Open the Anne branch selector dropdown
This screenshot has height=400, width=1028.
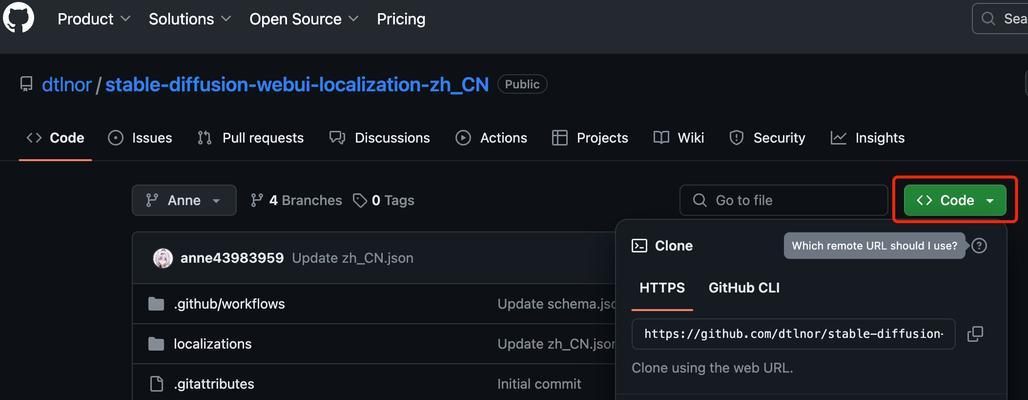point(184,200)
